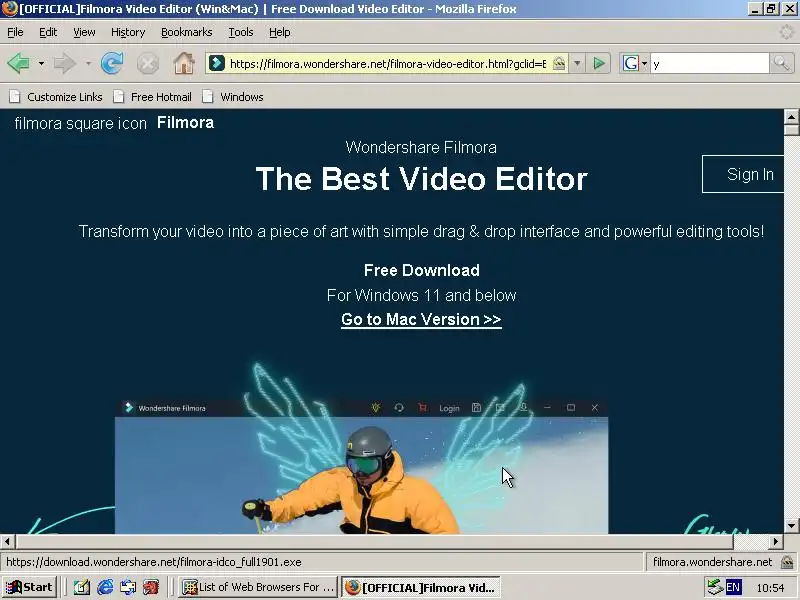The height and width of the screenshot is (600, 800).
Task: Click the Start button
Action: [x=29, y=587]
